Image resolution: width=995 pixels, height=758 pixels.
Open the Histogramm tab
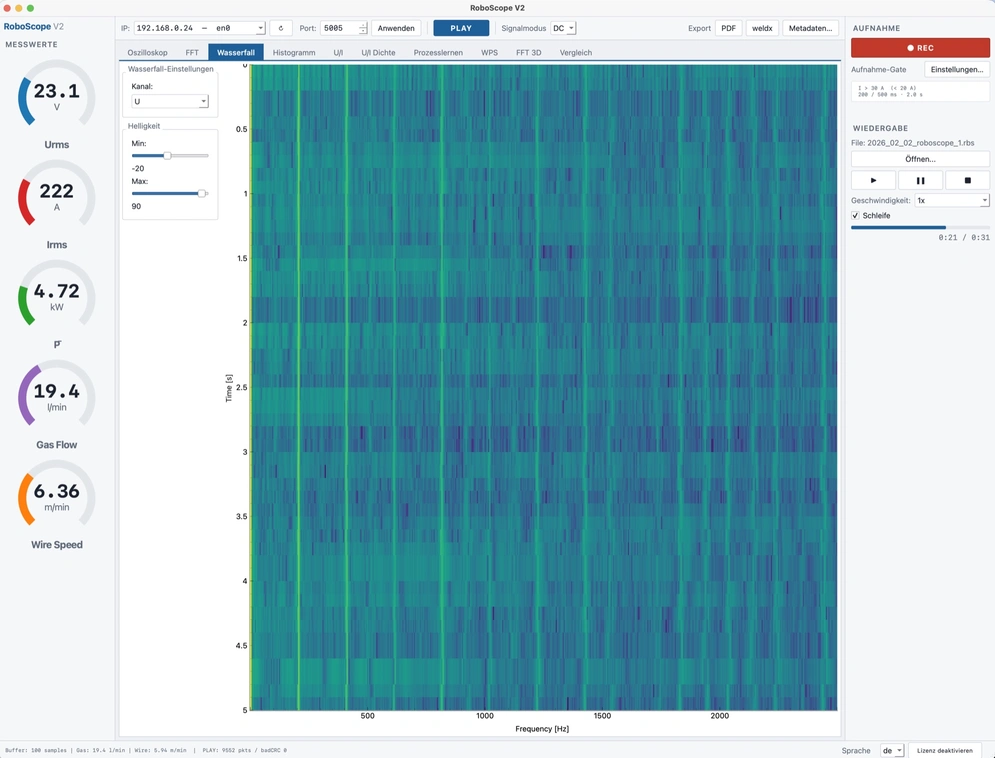pos(294,53)
